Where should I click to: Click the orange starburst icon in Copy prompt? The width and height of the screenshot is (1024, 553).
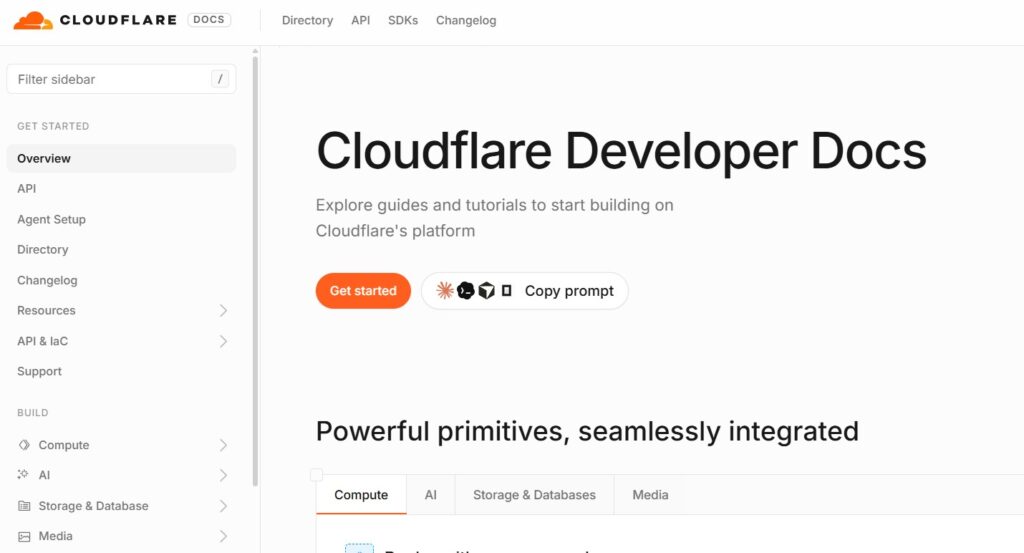pyautogui.click(x=445, y=291)
